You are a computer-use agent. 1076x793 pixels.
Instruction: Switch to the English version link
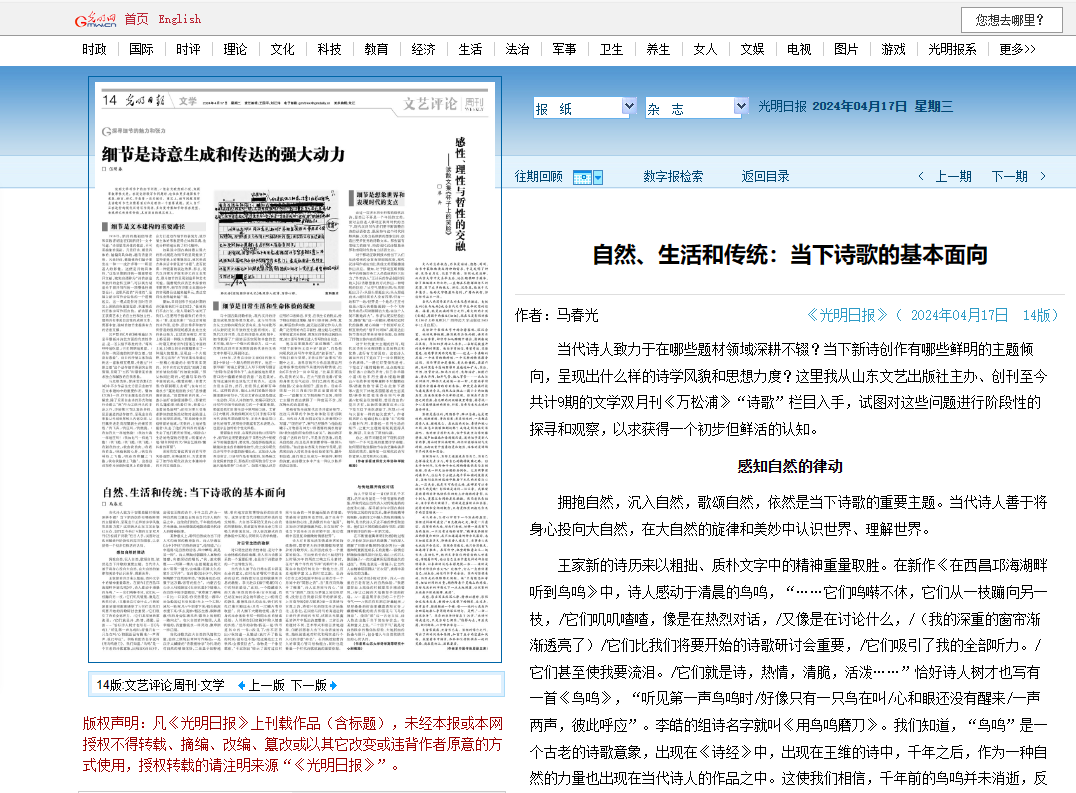[179, 19]
